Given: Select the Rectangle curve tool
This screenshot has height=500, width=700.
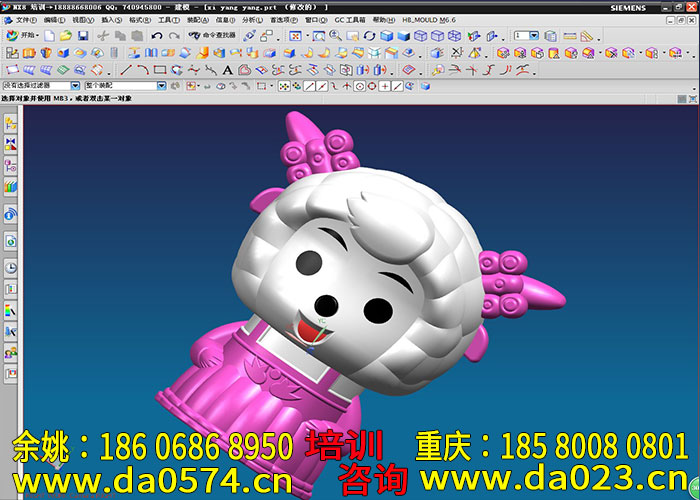Looking at the screenshot, I should (x=160, y=70).
